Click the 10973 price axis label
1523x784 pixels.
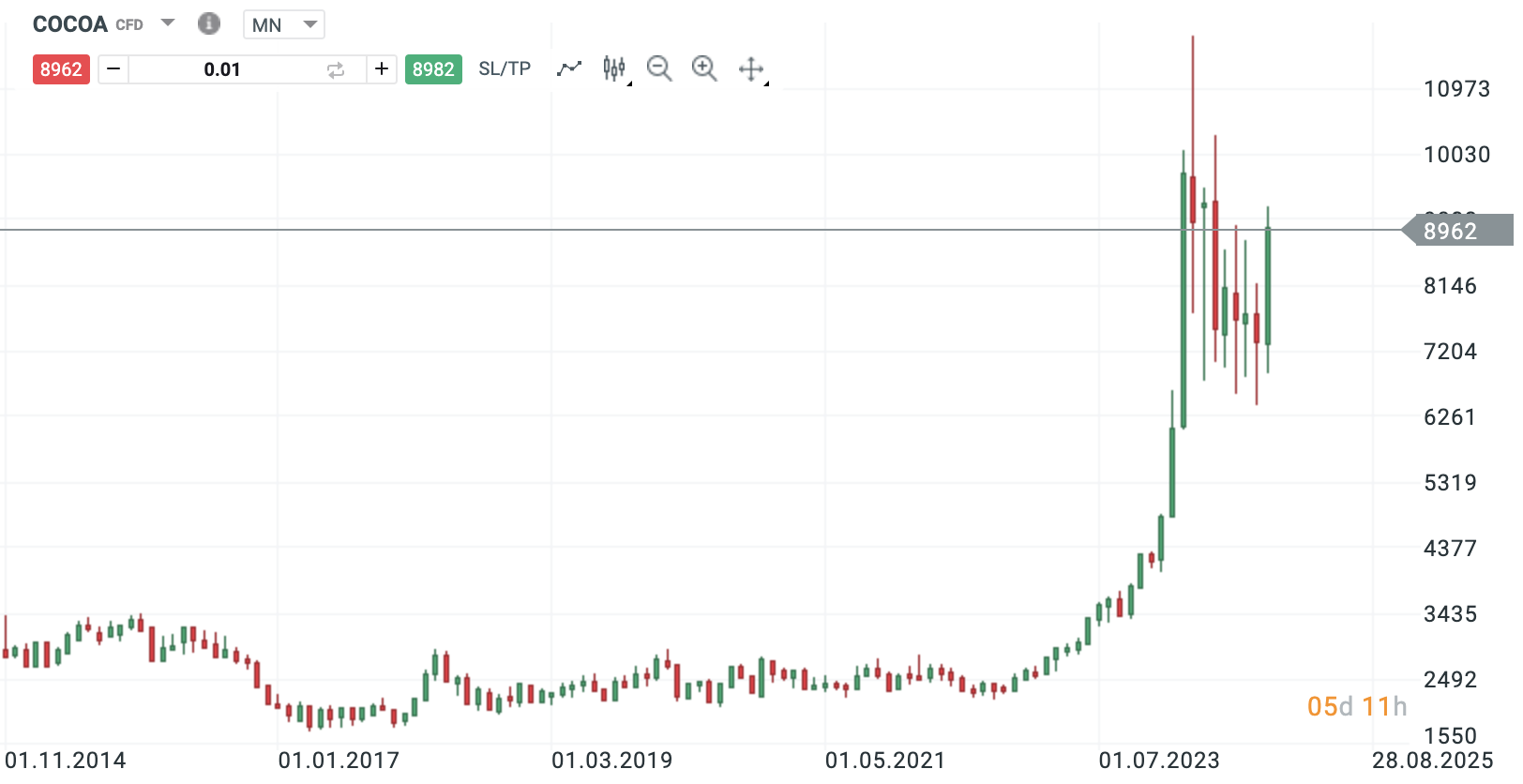1456,89
